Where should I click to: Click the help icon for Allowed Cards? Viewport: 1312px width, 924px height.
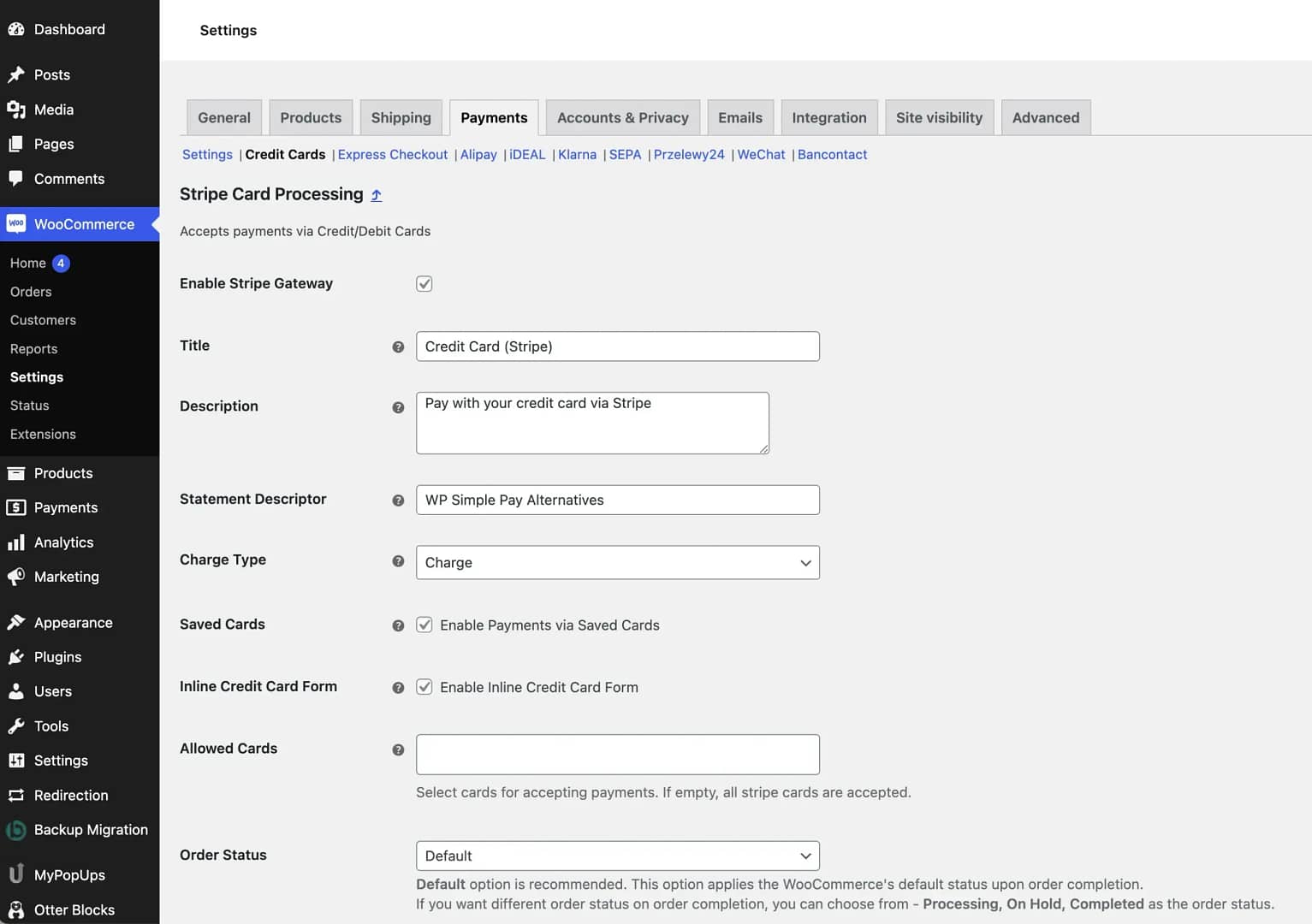pyautogui.click(x=398, y=749)
